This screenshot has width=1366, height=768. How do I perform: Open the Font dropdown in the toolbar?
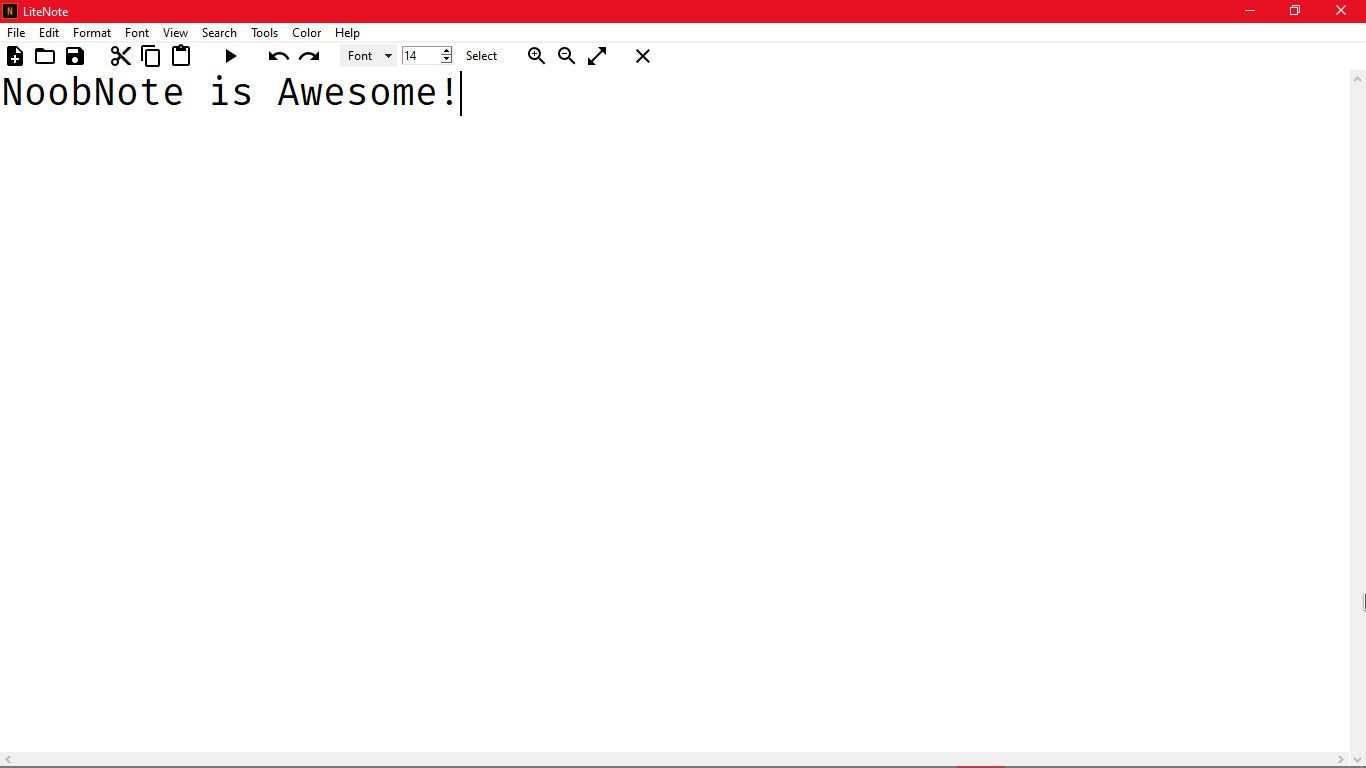369,56
